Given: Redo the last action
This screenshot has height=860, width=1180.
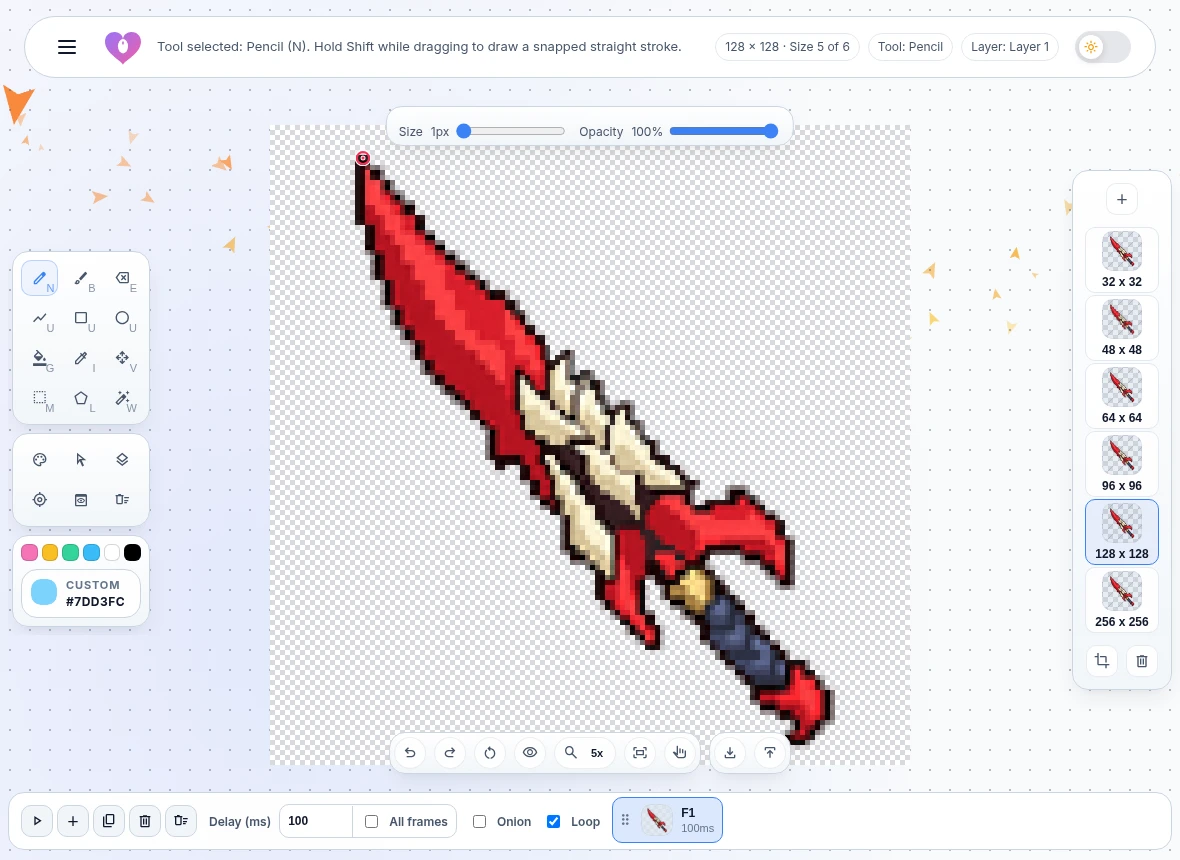Looking at the screenshot, I should pyautogui.click(x=450, y=752).
